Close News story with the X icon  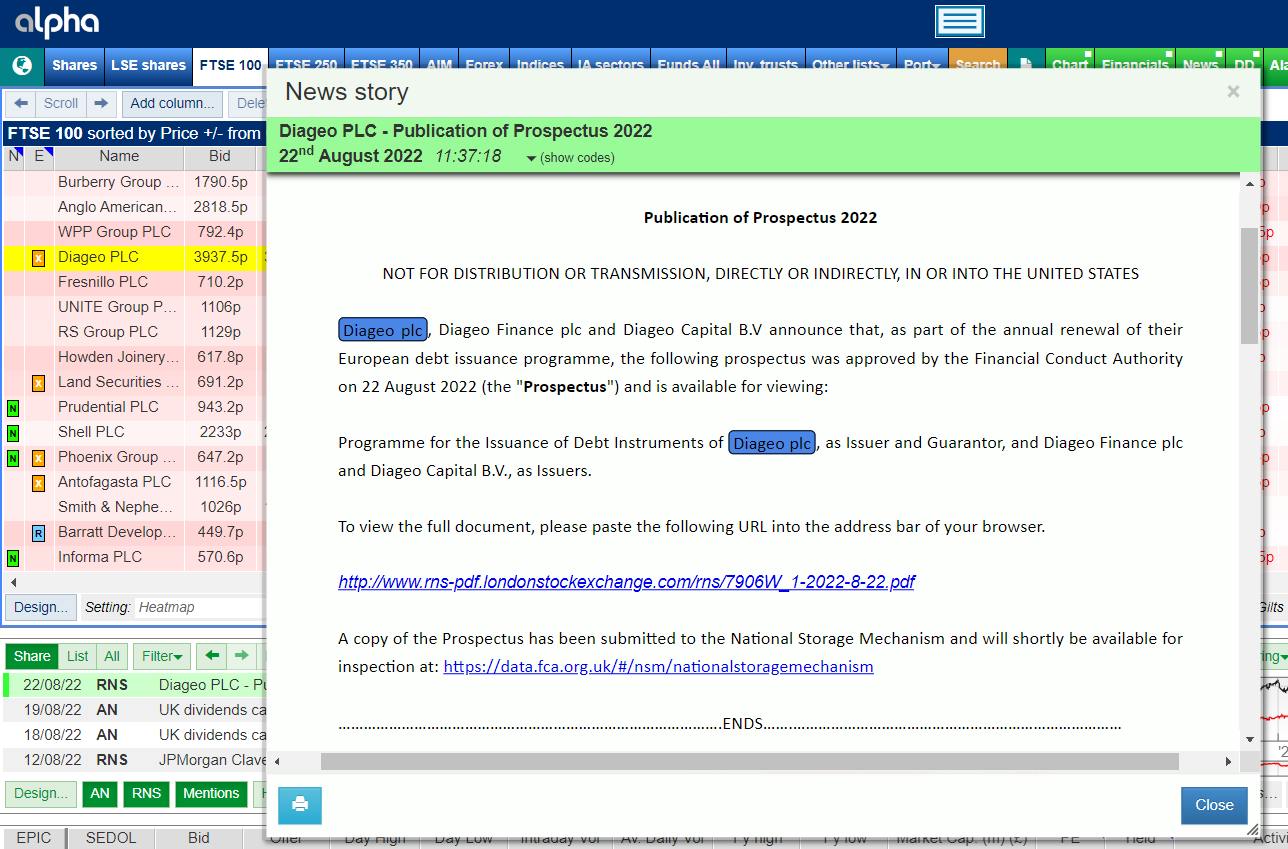tap(1233, 92)
